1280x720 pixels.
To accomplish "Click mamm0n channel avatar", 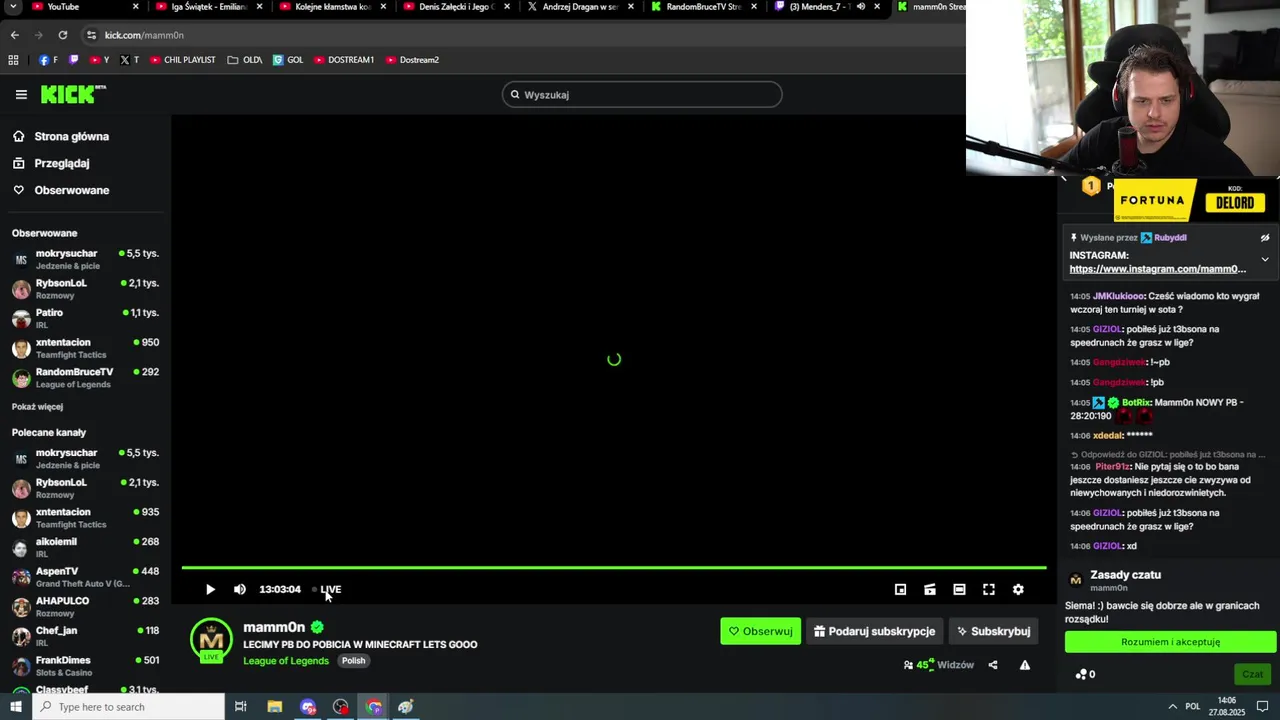I will 211,641.
